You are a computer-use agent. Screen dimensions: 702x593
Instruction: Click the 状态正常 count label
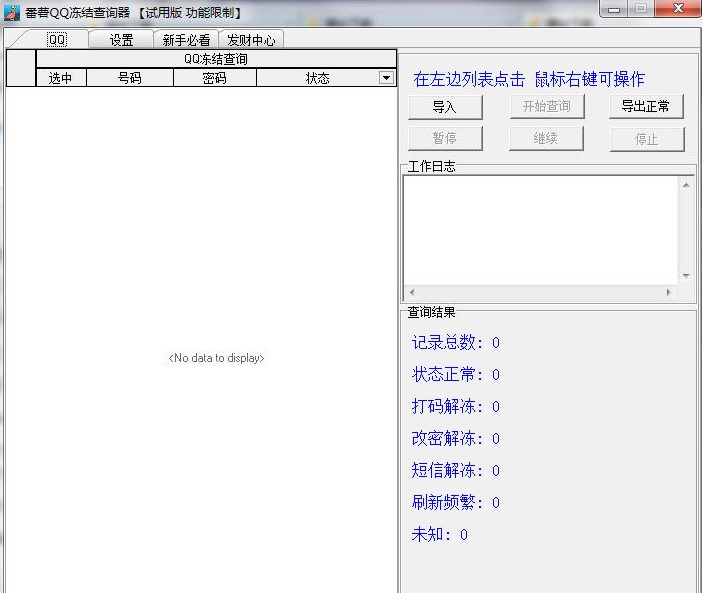456,374
